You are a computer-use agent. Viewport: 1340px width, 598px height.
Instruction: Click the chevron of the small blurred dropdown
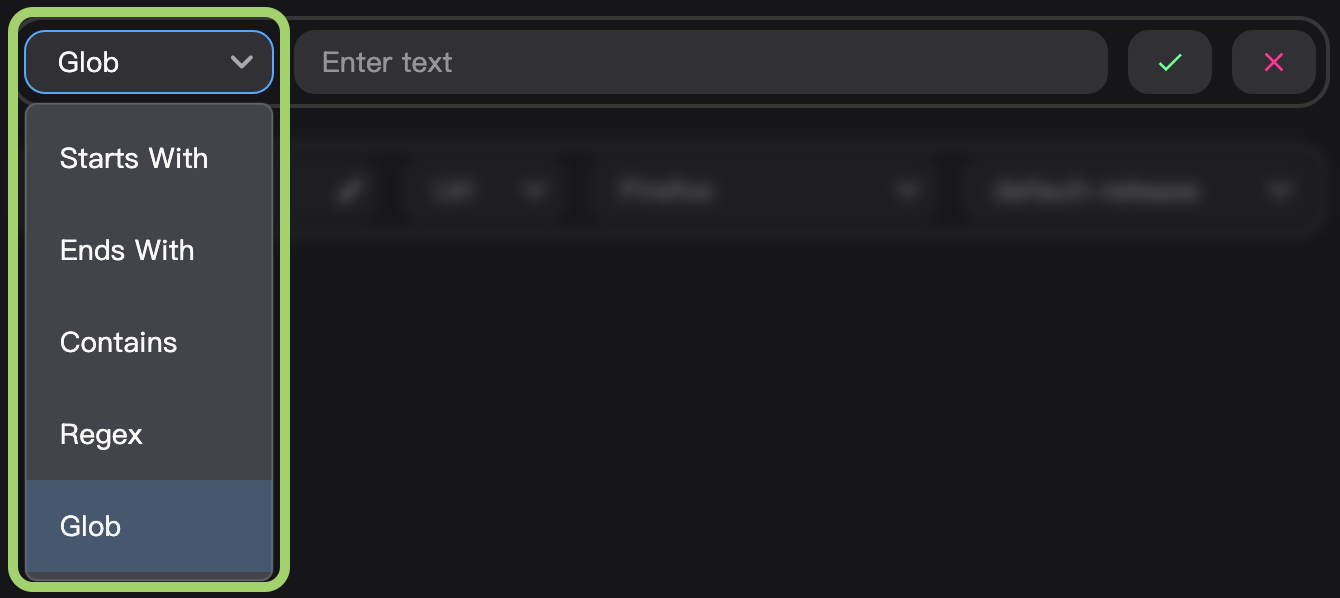pos(535,190)
